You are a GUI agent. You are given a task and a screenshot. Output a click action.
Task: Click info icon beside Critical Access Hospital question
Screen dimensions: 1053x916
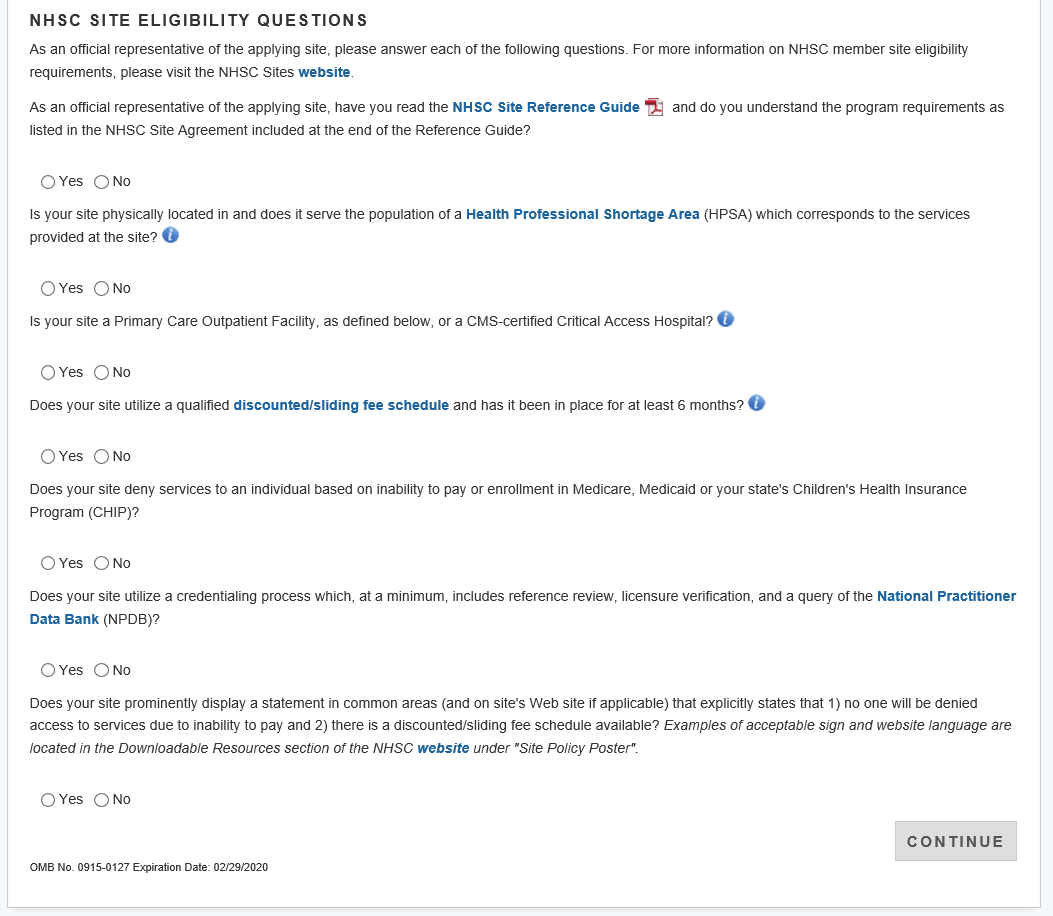coord(726,320)
